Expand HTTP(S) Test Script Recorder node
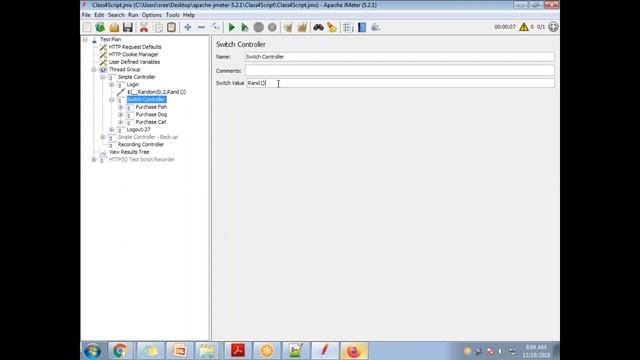Screen dimensions: 640x360 point(94,160)
